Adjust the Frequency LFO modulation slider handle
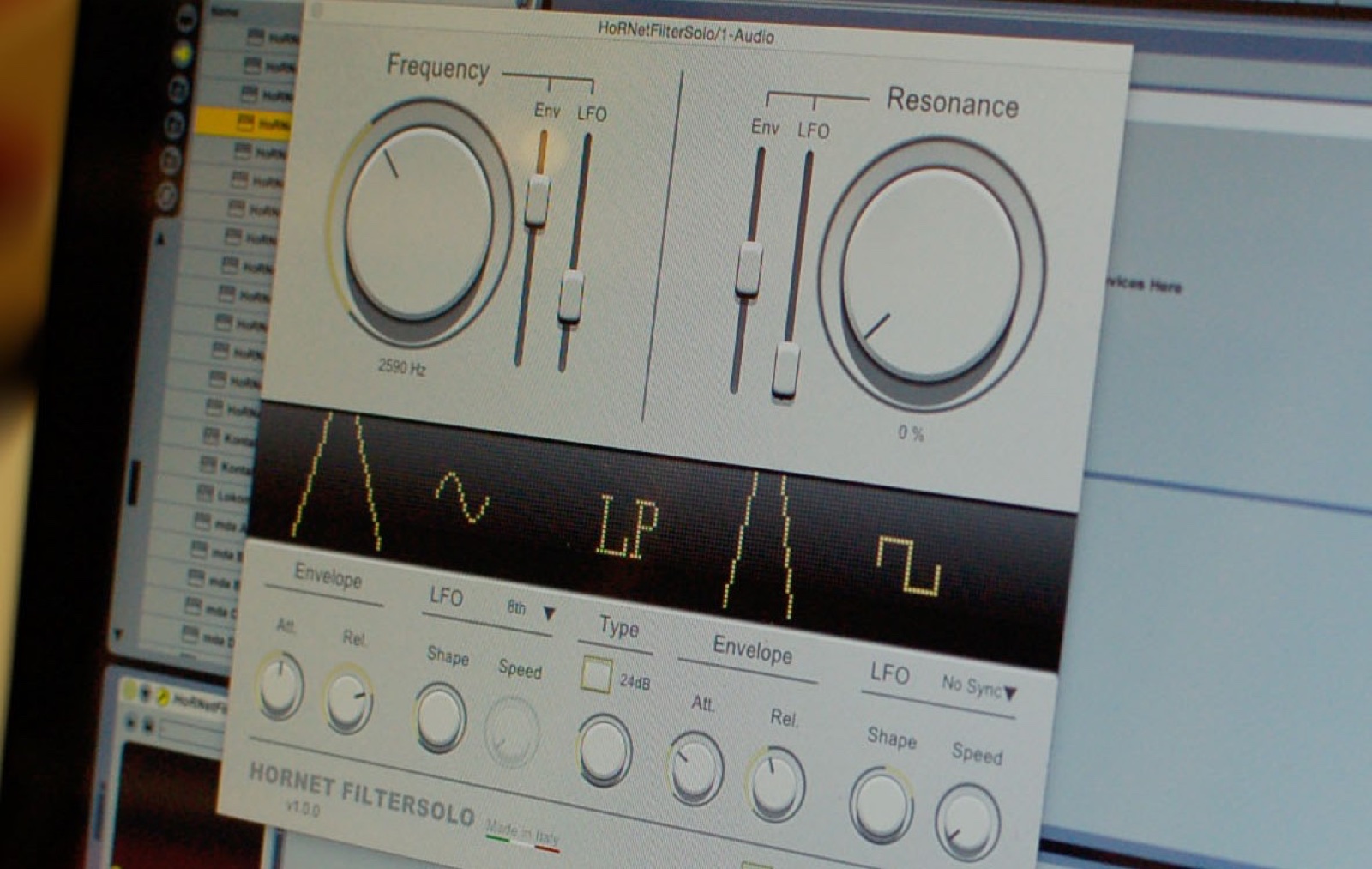This screenshot has width=1372, height=869. tap(571, 296)
